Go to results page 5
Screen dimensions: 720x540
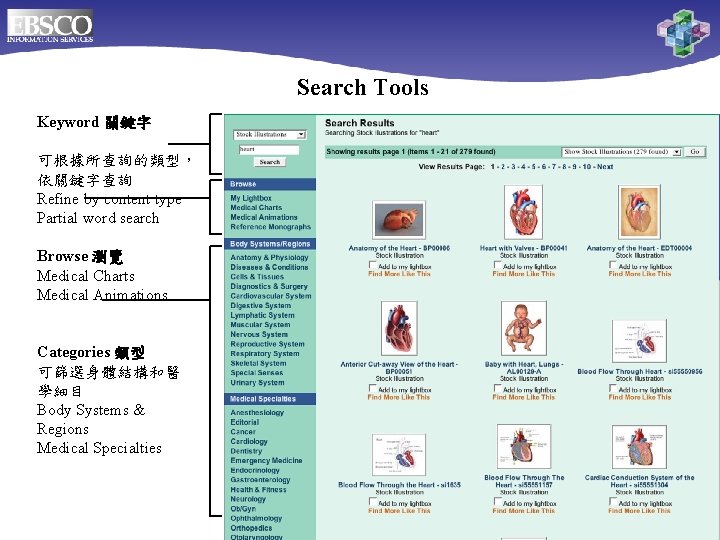(534, 167)
